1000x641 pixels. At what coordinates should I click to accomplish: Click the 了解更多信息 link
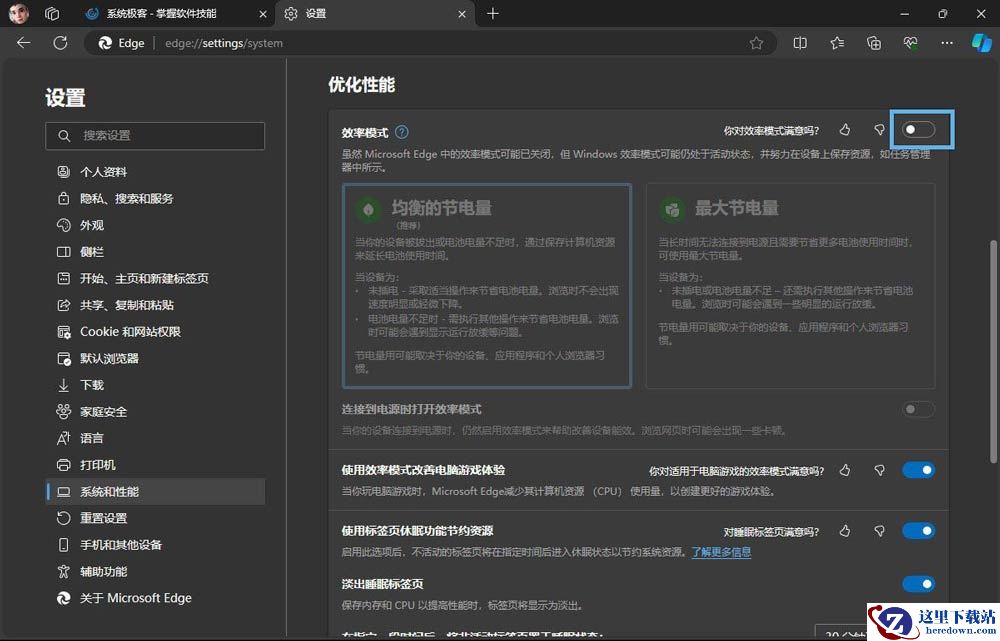(721, 552)
